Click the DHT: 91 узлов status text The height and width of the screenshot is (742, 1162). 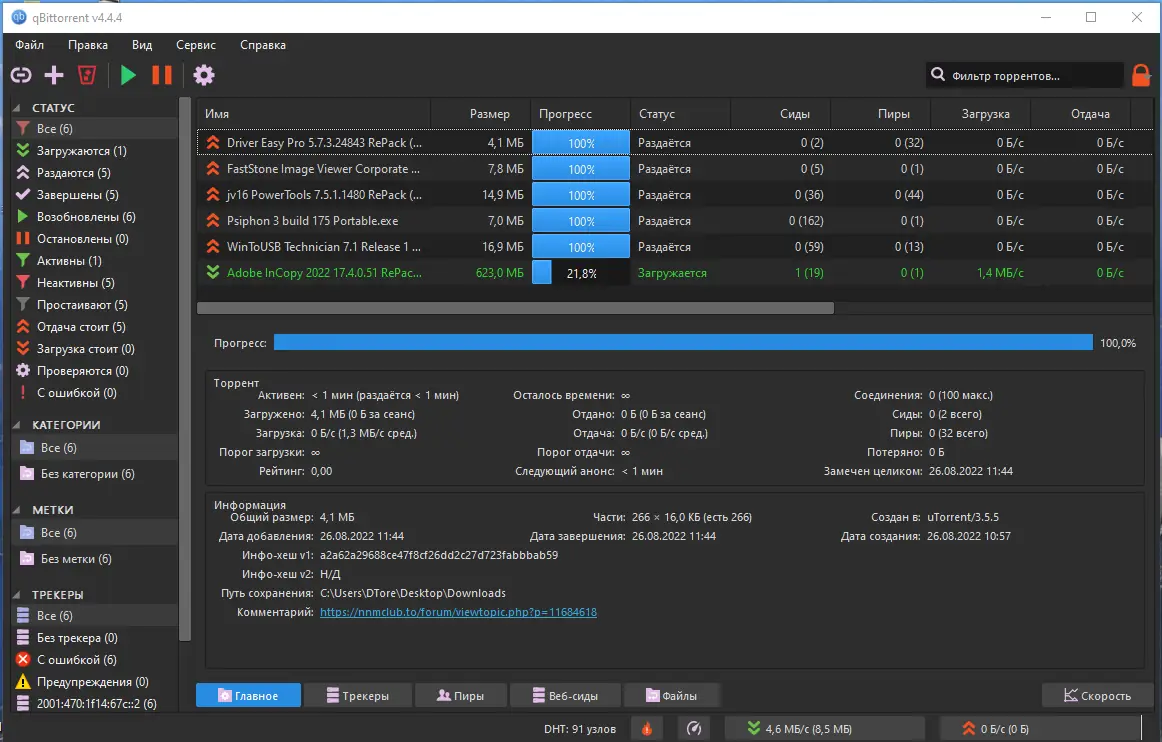click(580, 729)
